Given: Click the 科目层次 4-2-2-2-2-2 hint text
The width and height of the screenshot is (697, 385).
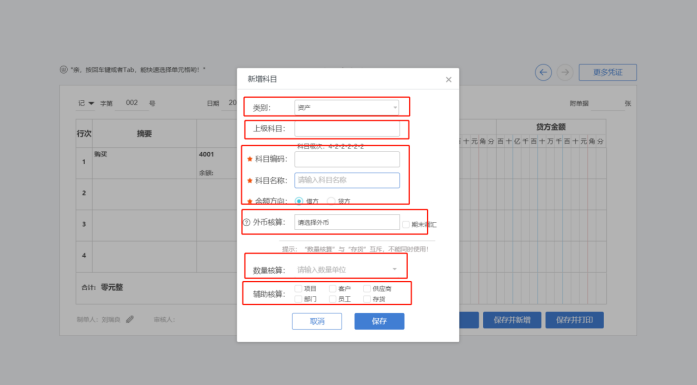Looking at the screenshot, I should [x=330, y=146].
